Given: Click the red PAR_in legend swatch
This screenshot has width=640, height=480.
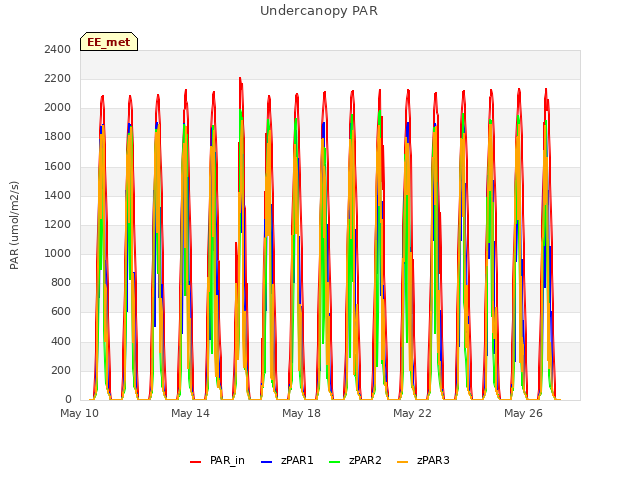Looking at the screenshot, I should [x=196, y=462].
